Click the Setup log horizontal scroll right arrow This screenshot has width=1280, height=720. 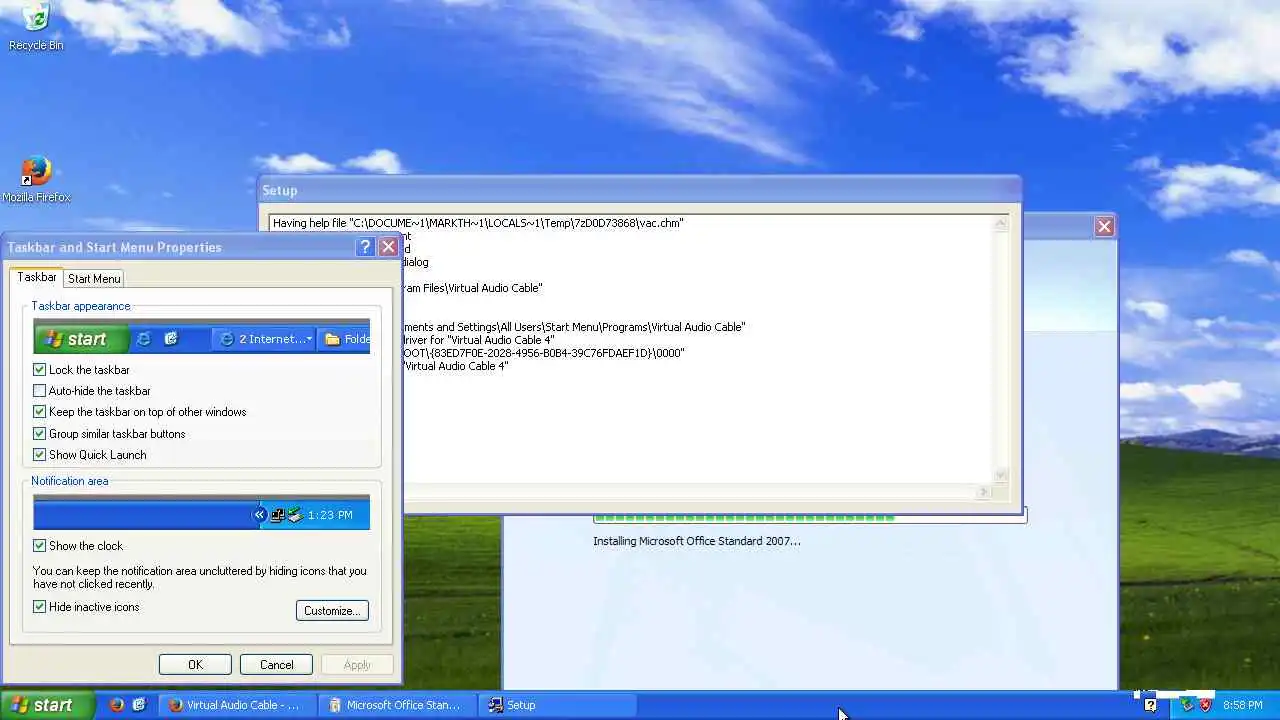985,491
